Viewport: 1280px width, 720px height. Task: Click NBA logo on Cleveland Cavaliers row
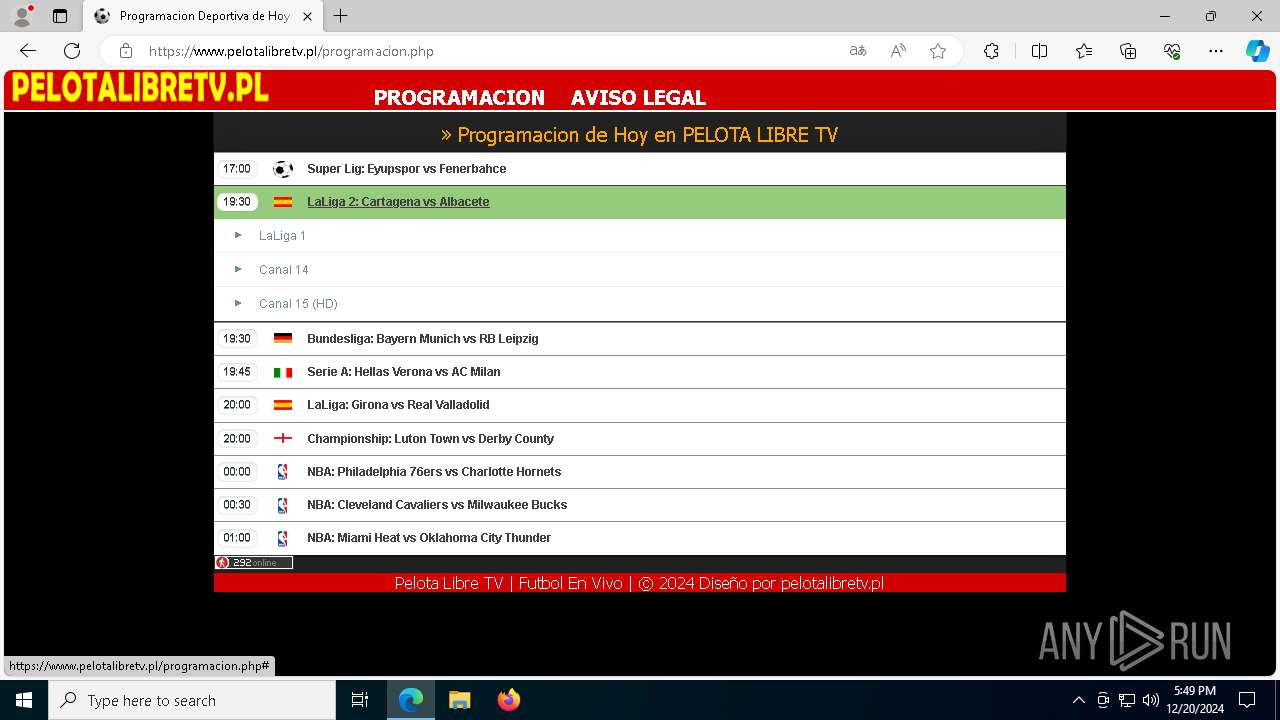[282, 505]
